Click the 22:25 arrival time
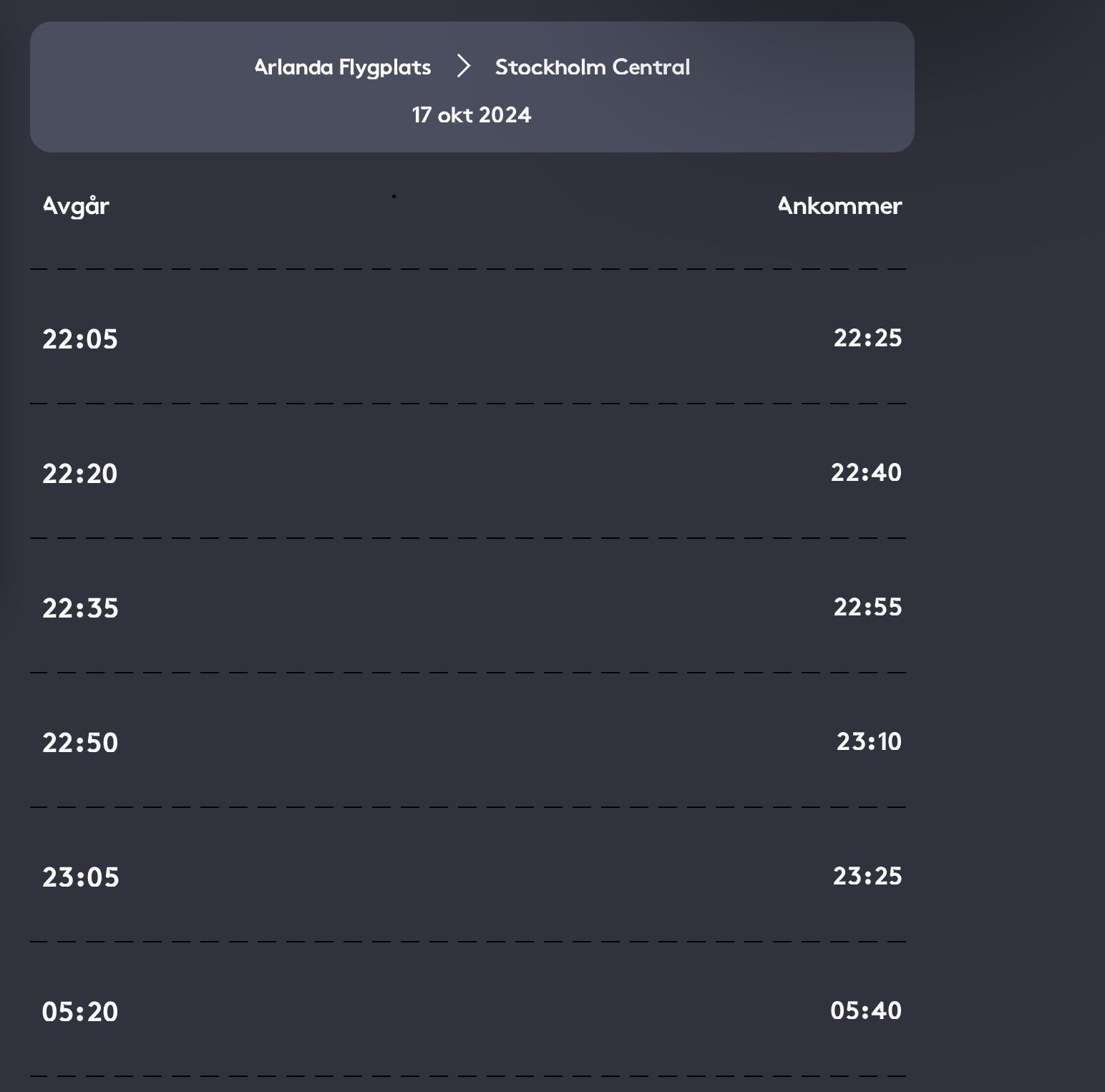This screenshot has width=1105, height=1092. (x=867, y=338)
